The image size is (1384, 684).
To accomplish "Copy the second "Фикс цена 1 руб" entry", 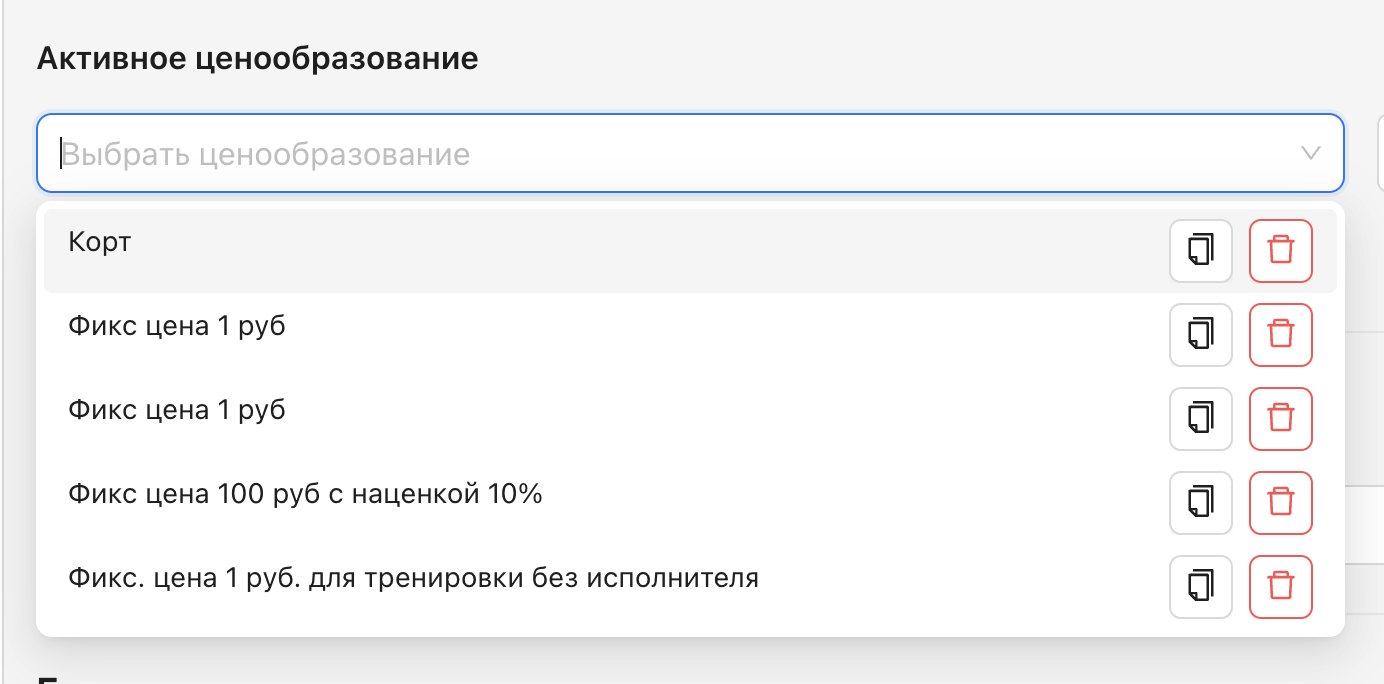I will [x=1200, y=419].
